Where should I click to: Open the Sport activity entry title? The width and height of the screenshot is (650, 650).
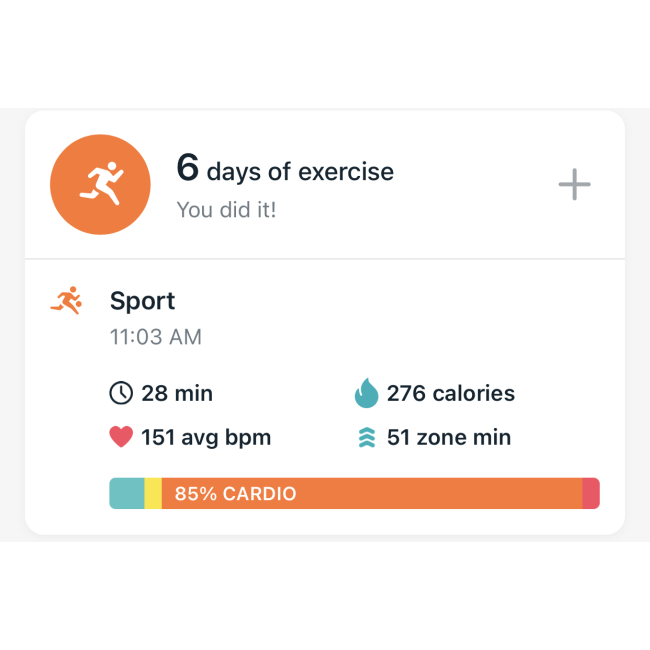pyautogui.click(x=142, y=301)
